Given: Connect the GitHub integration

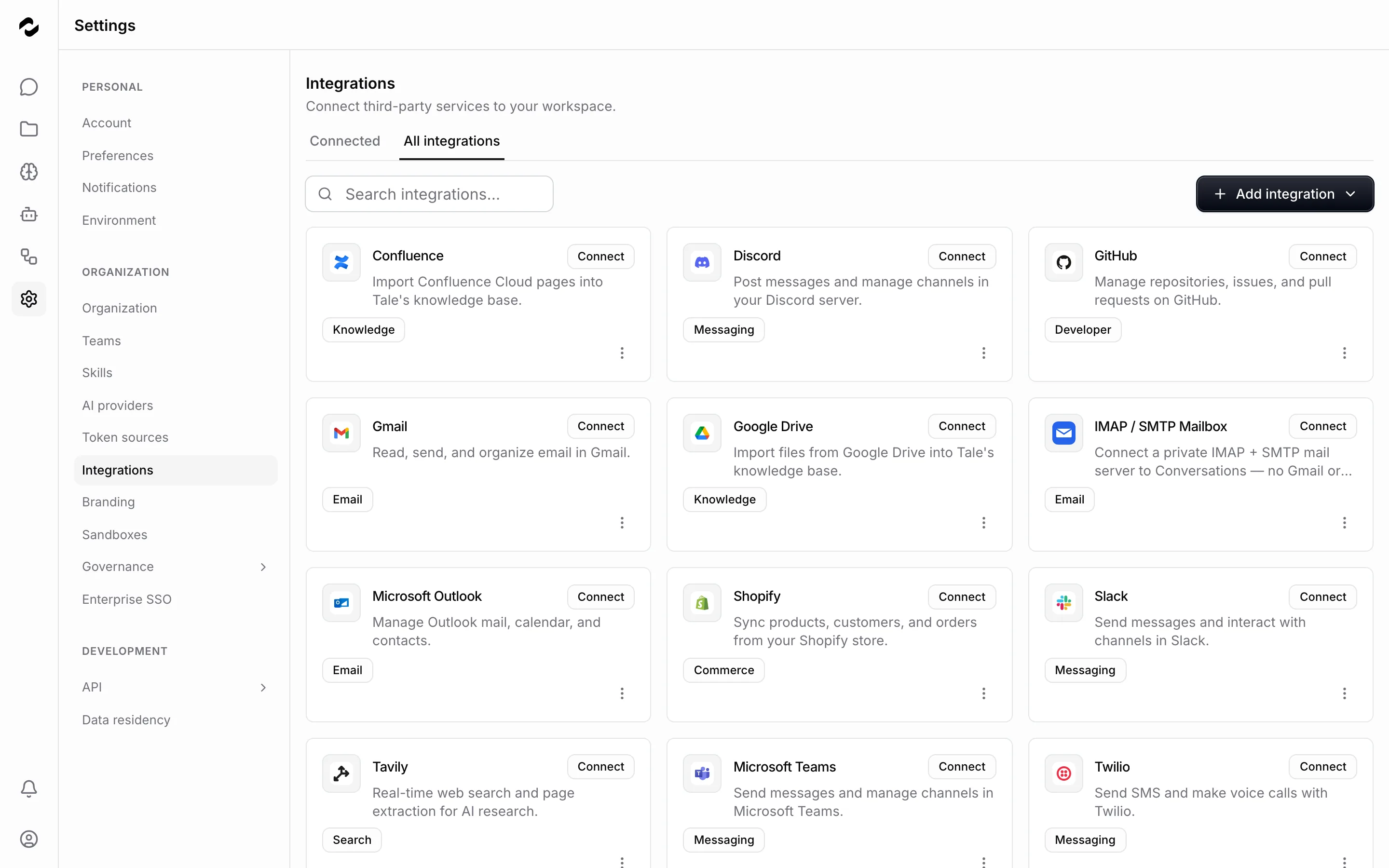Looking at the screenshot, I should pos(1322,256).
